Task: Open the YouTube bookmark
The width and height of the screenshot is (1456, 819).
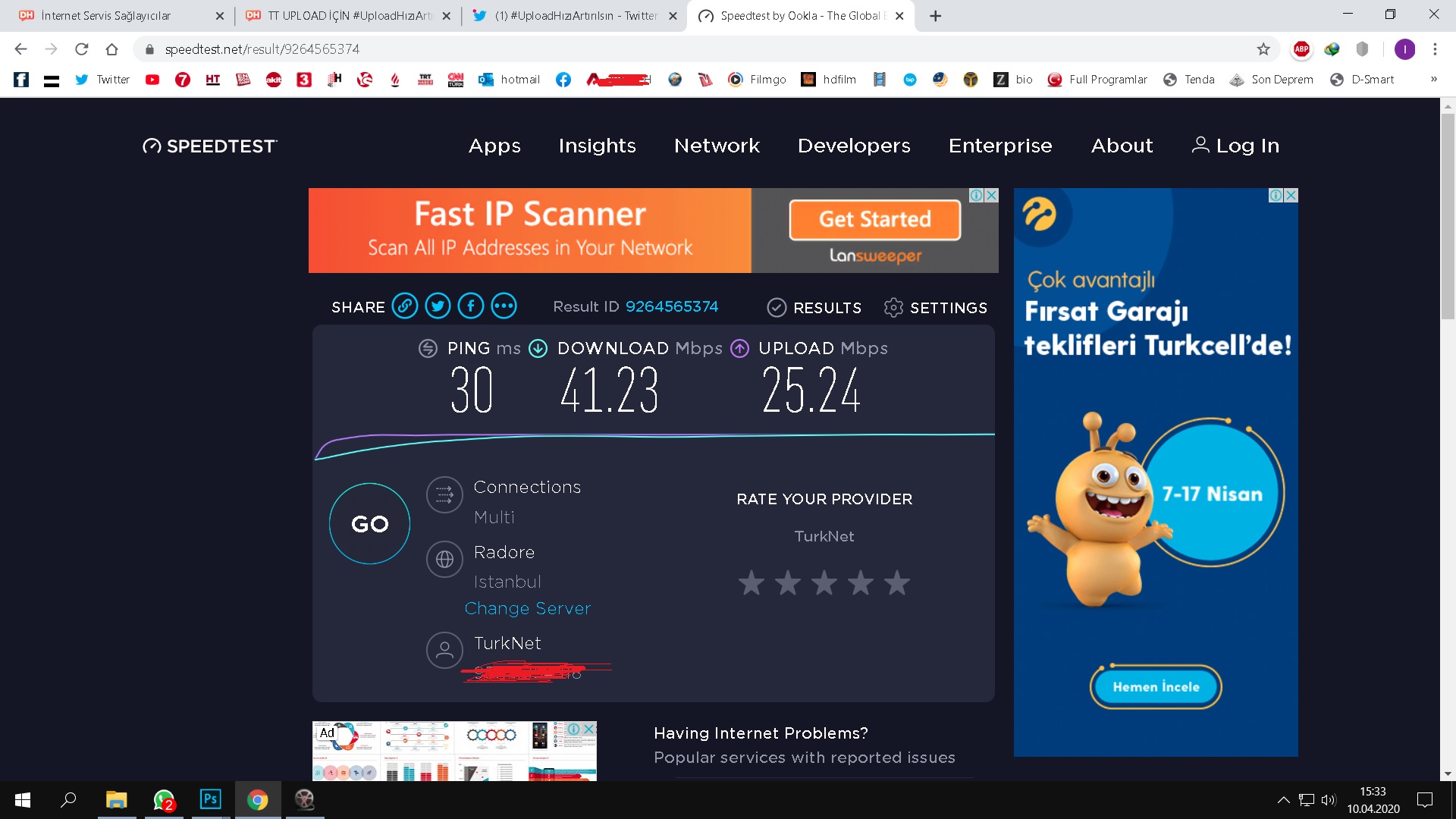Action: click(152, 80)
